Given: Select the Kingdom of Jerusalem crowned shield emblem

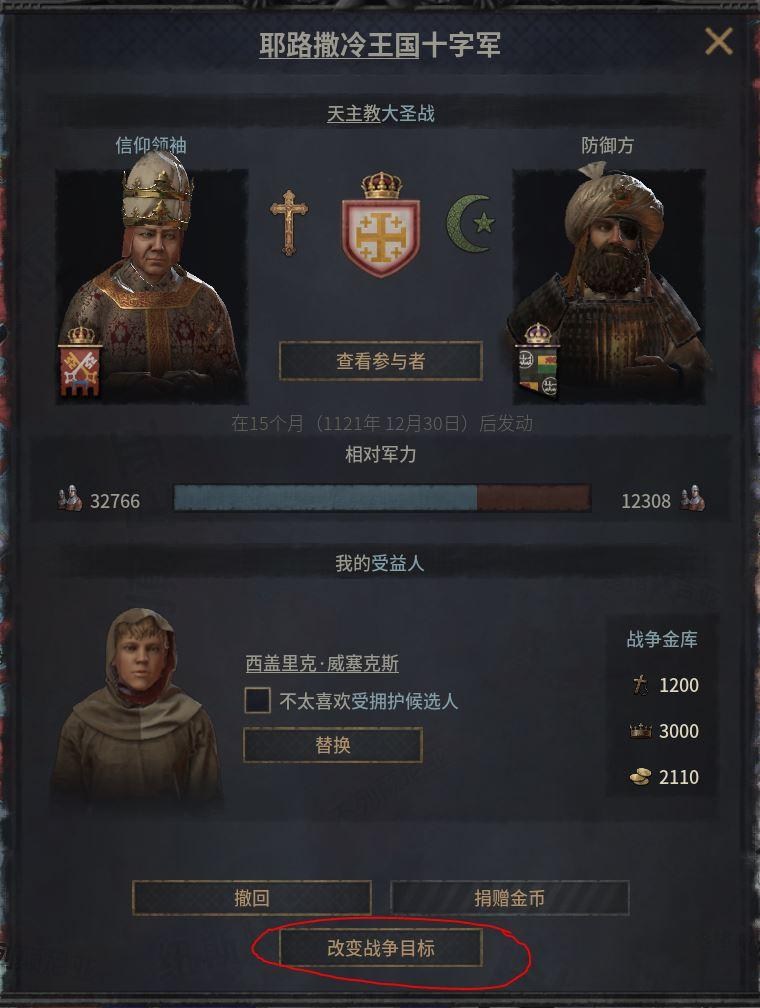Looking at the screenshot, I should tap(381, 224).
